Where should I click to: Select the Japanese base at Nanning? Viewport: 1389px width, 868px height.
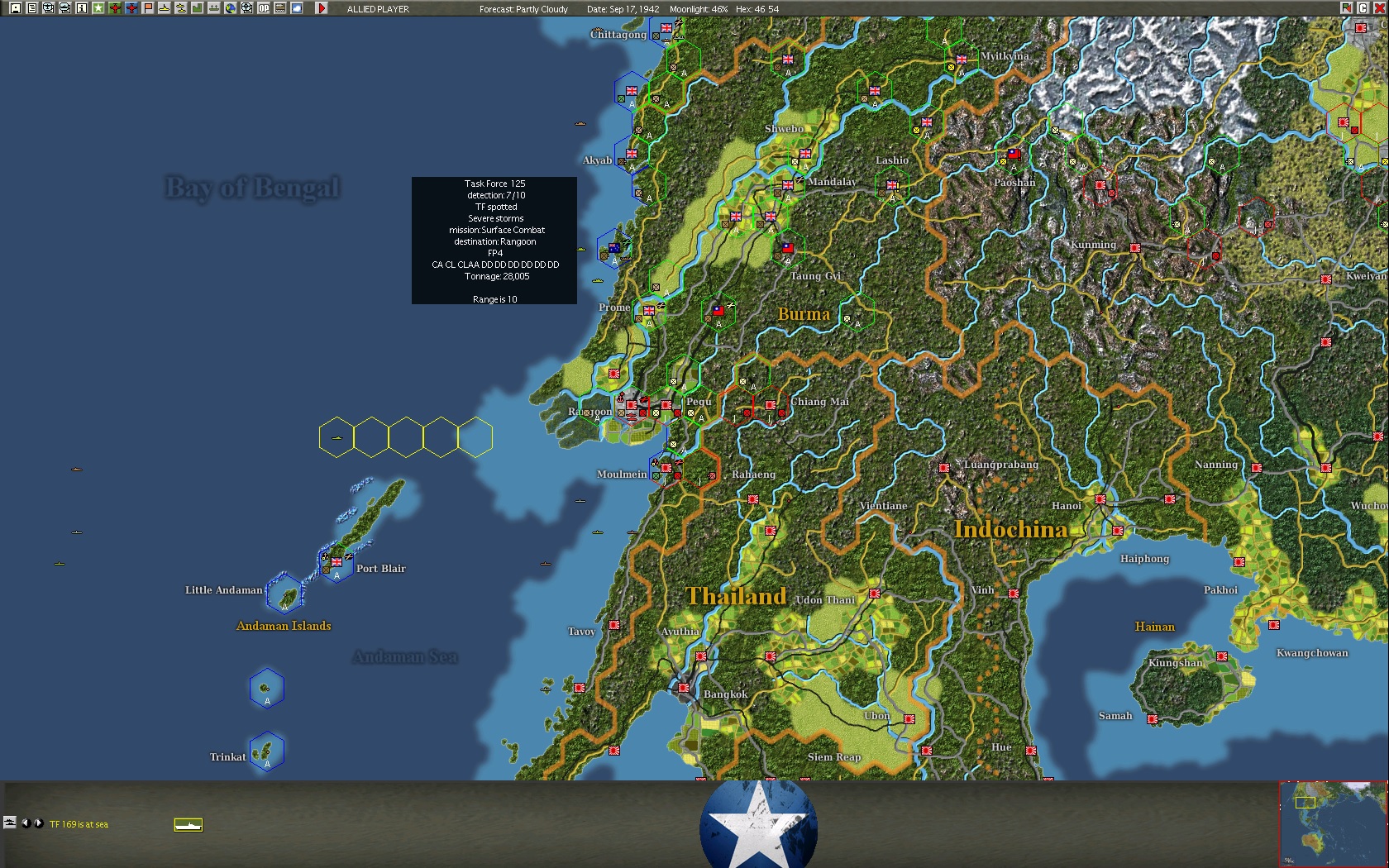click(1257, 468)
